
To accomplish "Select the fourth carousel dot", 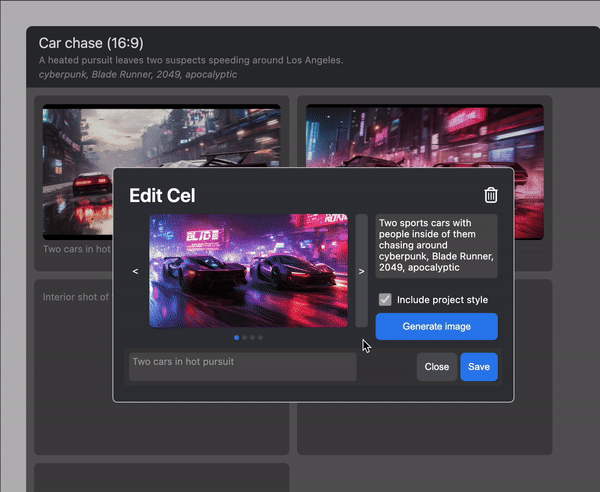I will (x=261, y=338).
